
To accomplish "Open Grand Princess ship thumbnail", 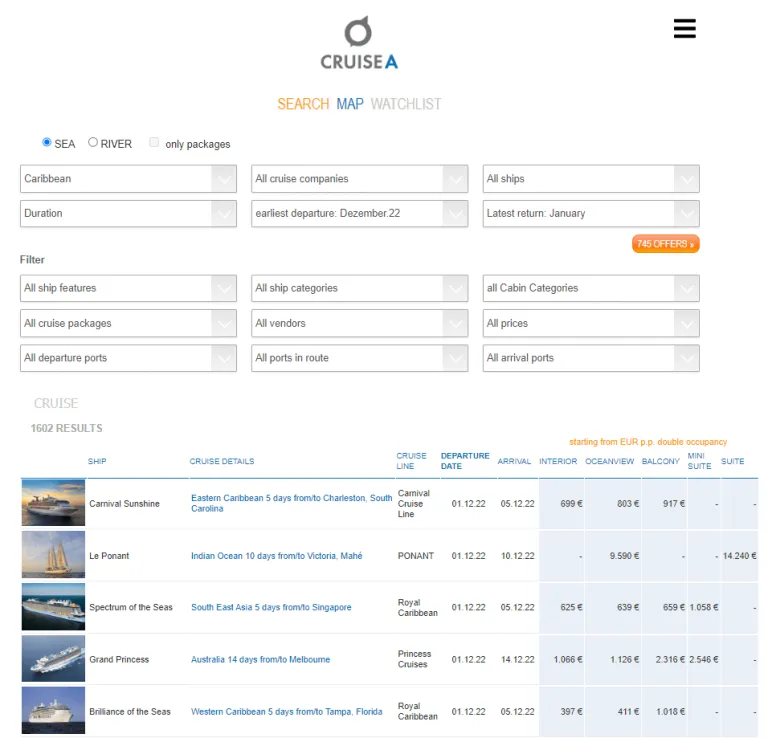I will (x=53, y=659).
